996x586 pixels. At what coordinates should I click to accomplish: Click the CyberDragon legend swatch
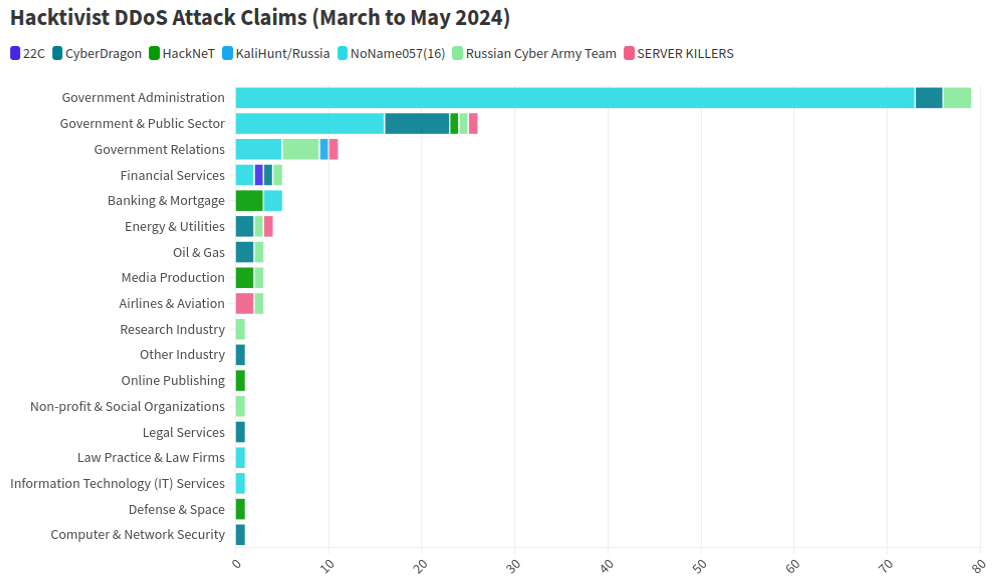58,53
